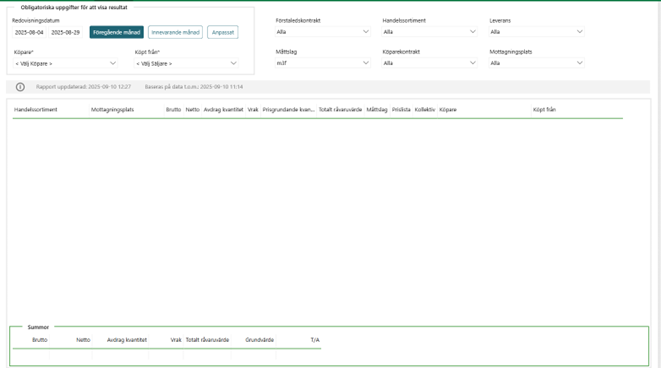Viewport: 661px width, 368px height.
Task: Sort by Prisgrundande kvantitet column
Action: (289, 110)
